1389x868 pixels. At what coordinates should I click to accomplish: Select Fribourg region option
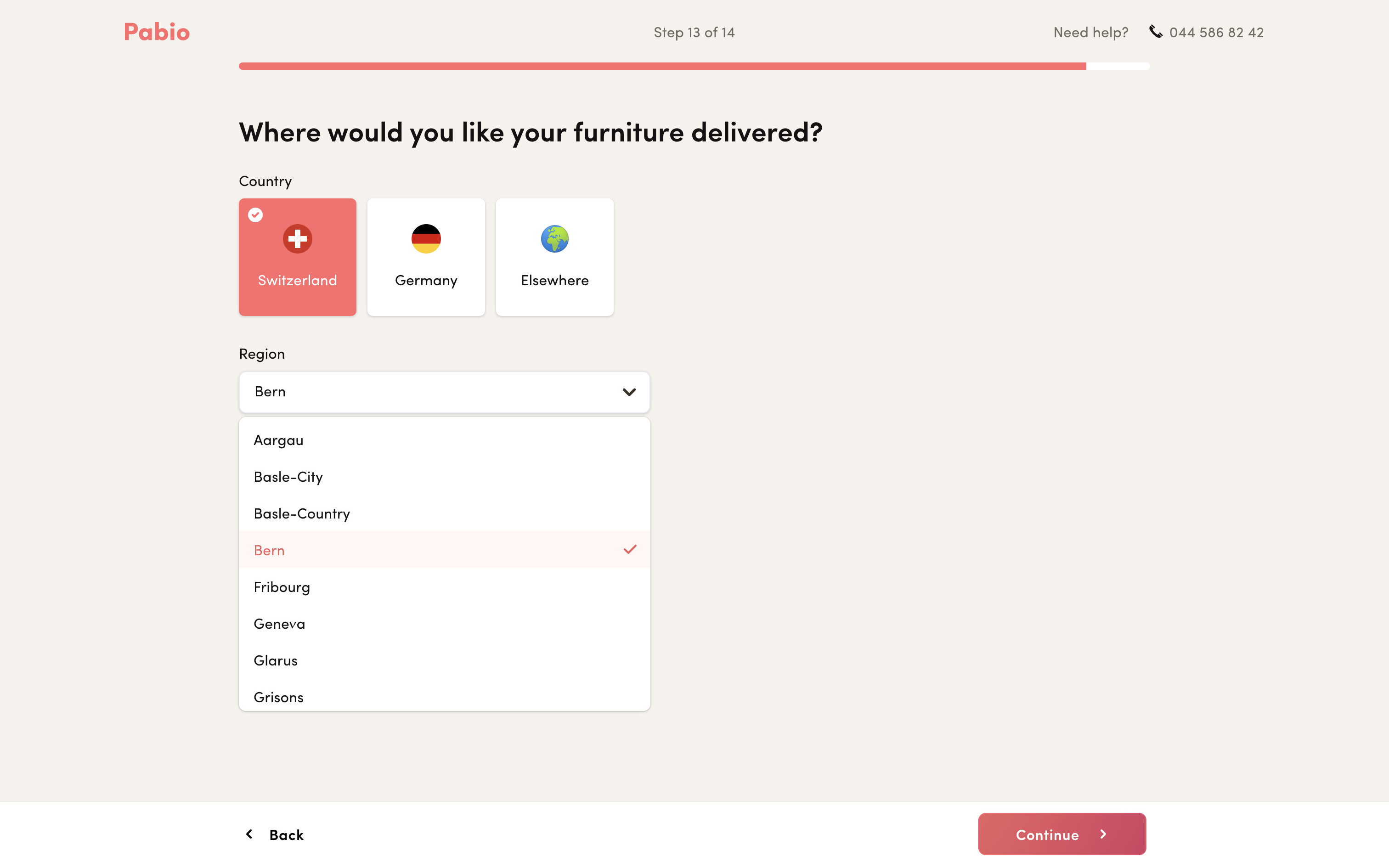[x=282, y=587]
